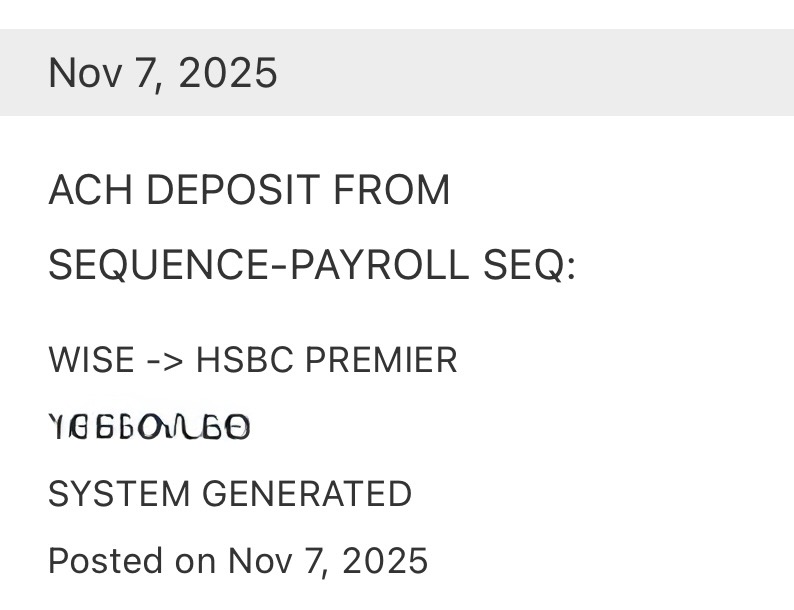Click the ACH DEPOSIT FROM line
Image resolution: width=794 pixels, height=610 pixels.
249,190
